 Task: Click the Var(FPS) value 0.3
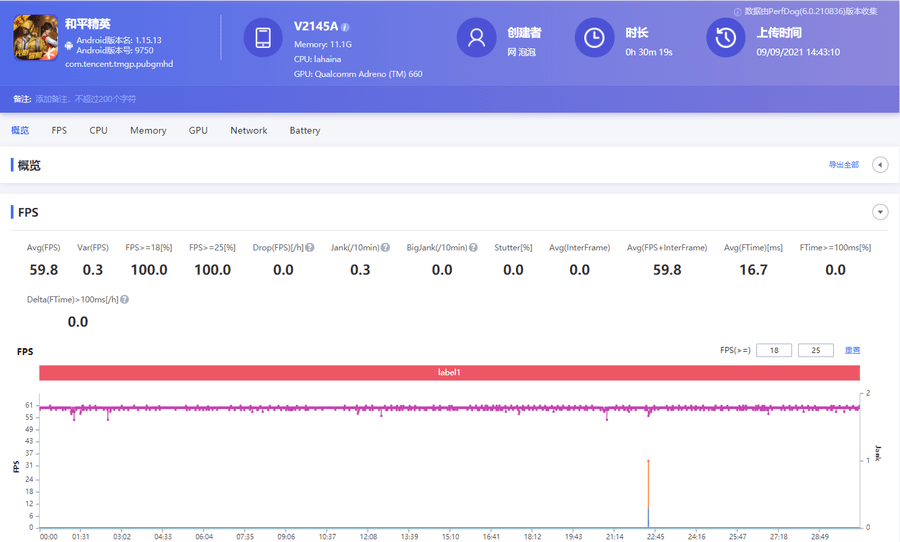tap(92, 270)
